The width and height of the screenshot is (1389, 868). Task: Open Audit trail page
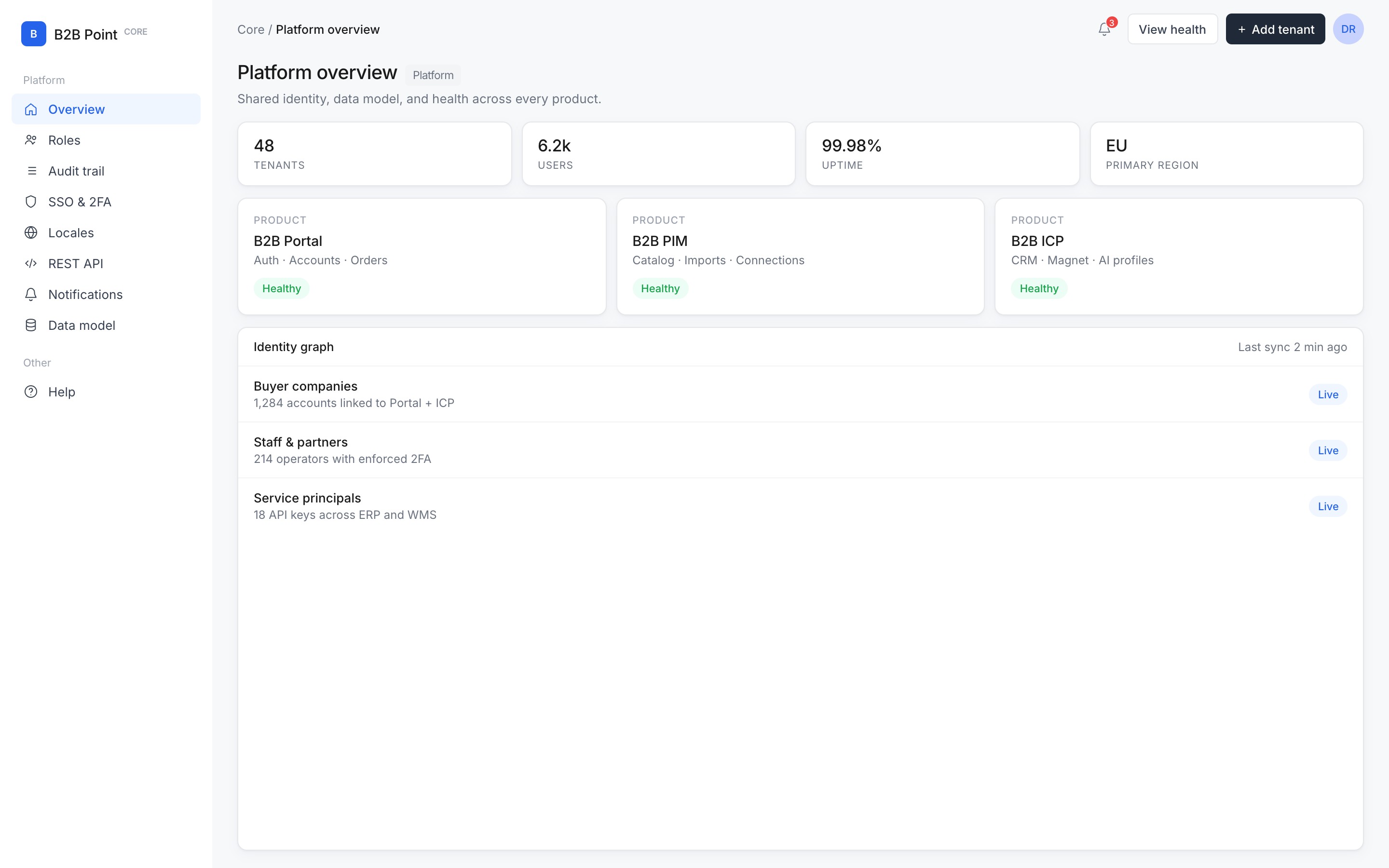tap(106, 171)
